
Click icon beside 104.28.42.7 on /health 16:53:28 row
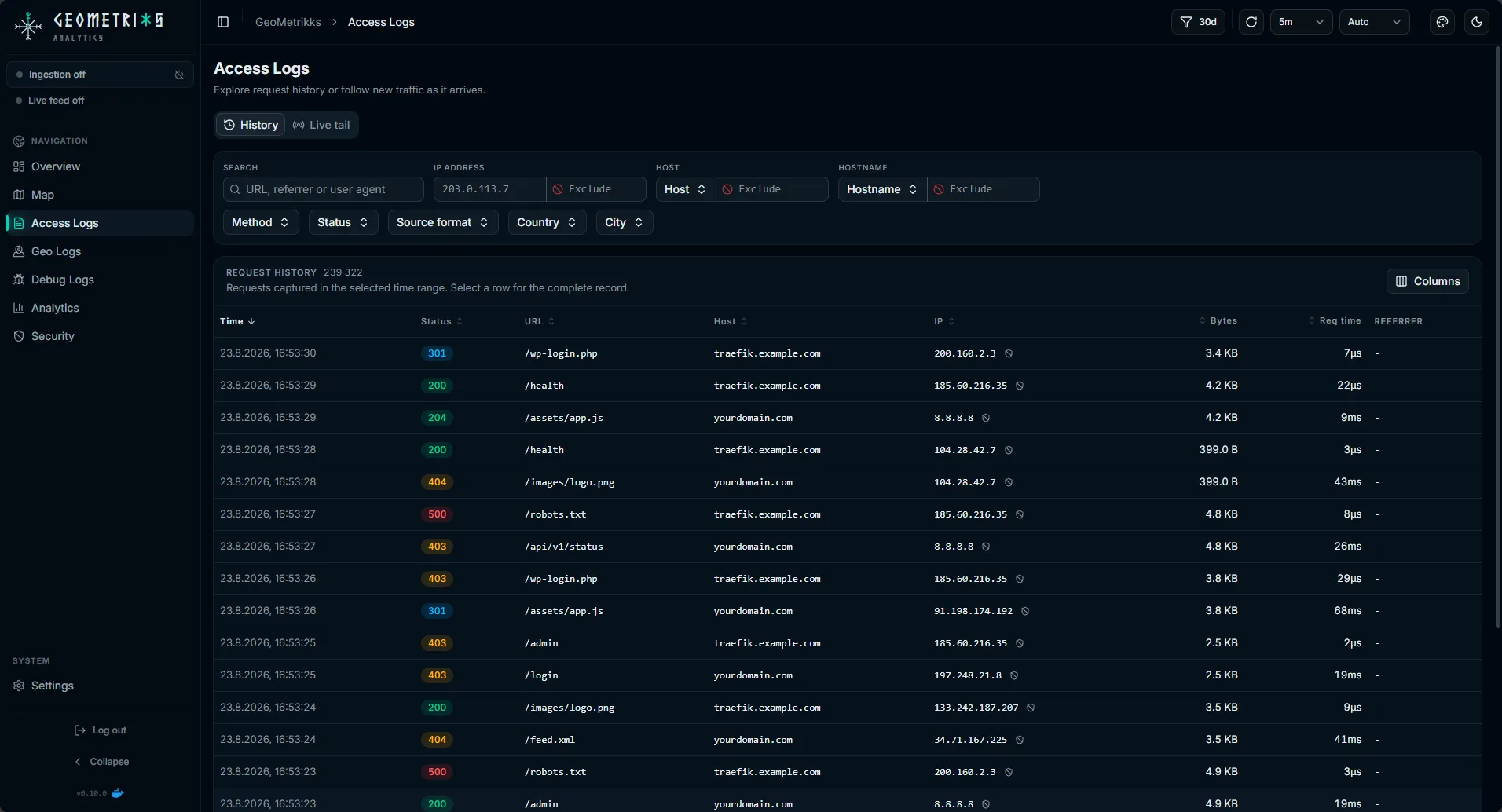[x=1009, y=450]
